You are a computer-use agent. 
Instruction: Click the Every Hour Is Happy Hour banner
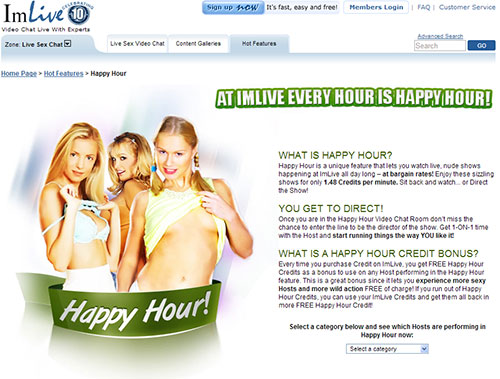(354, 98)
